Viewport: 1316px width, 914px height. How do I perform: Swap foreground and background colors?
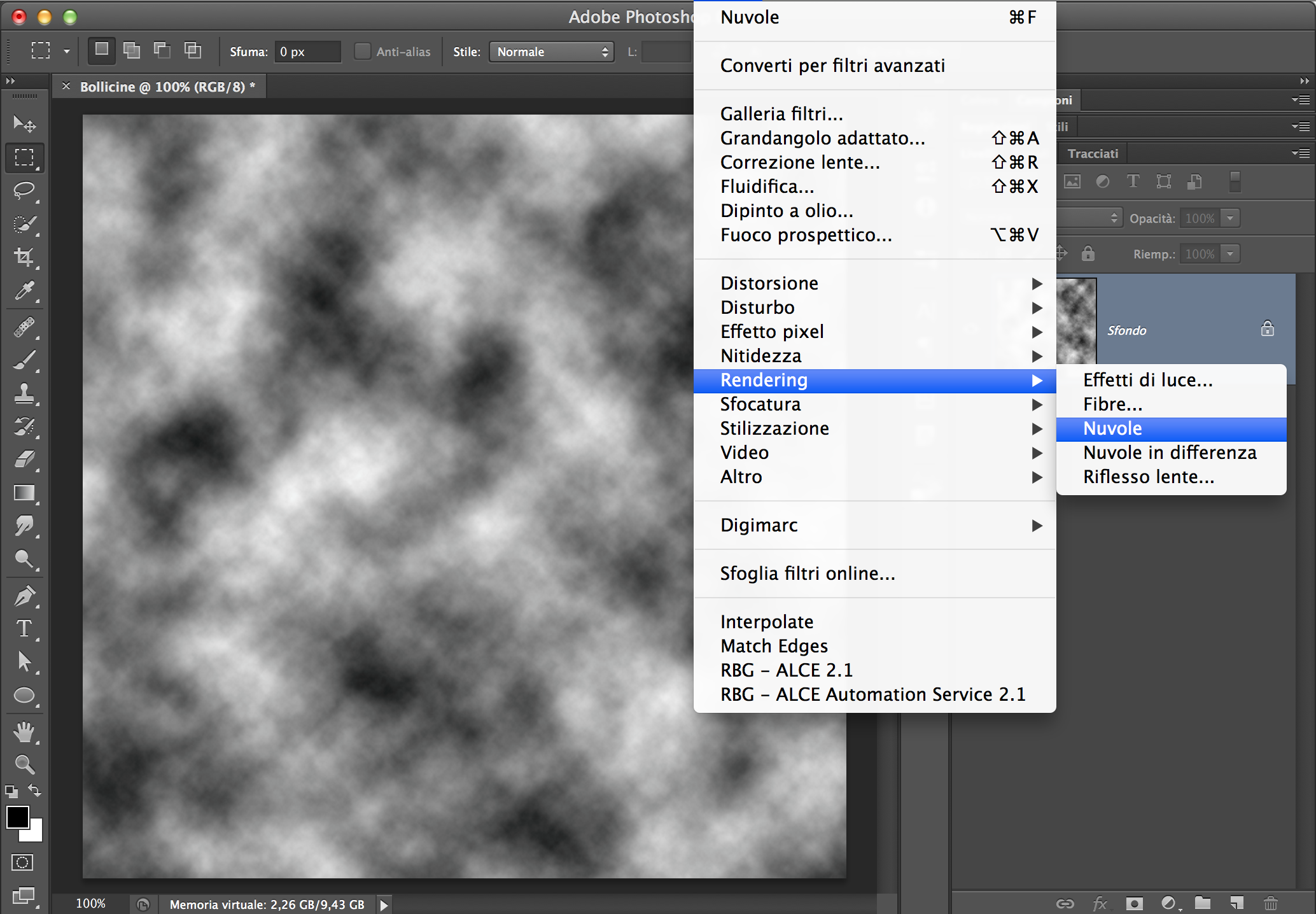pyautogui.click(x=36, y=791)
